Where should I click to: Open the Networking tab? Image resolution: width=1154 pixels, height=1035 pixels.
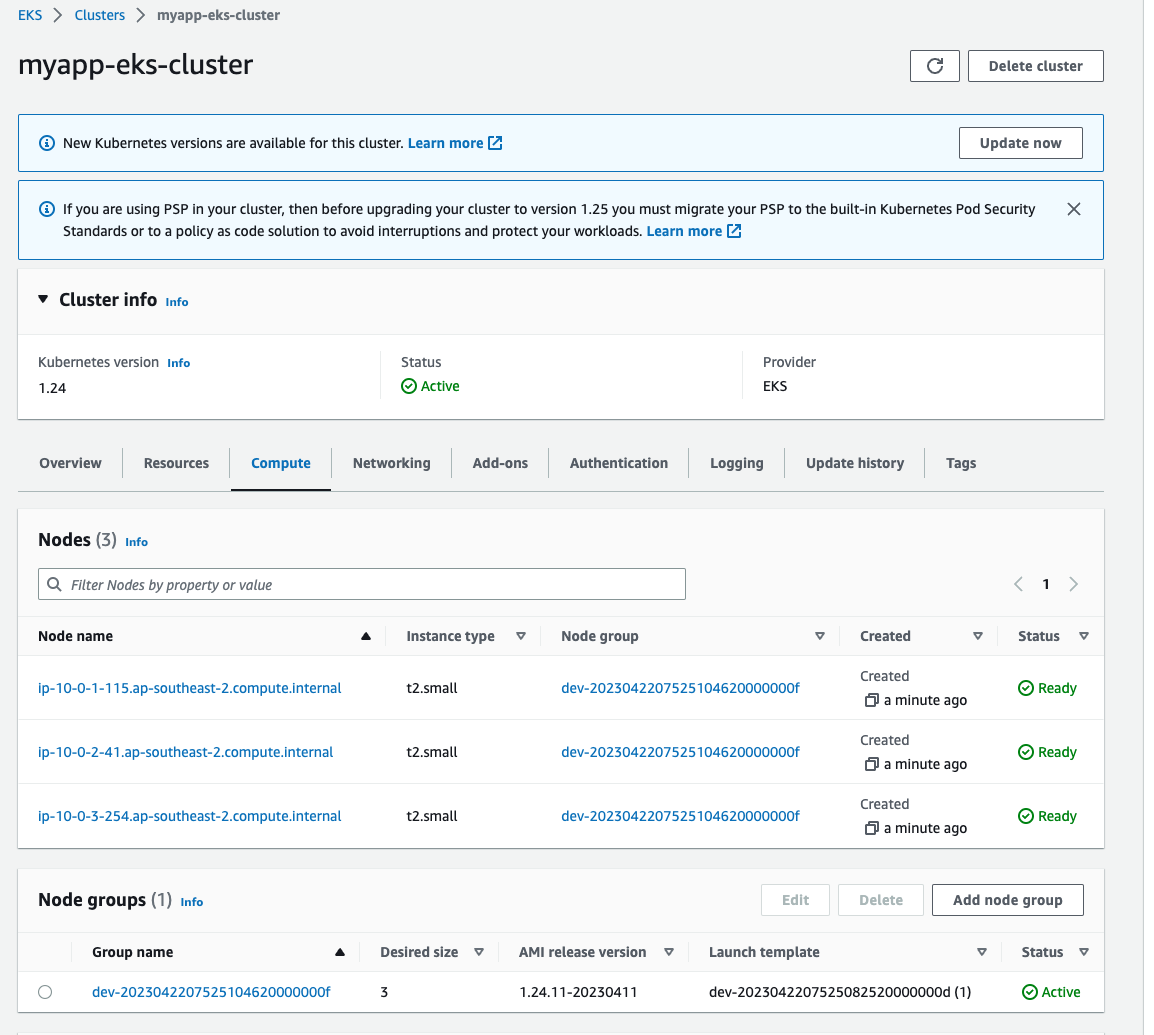[x=392, y=463]
